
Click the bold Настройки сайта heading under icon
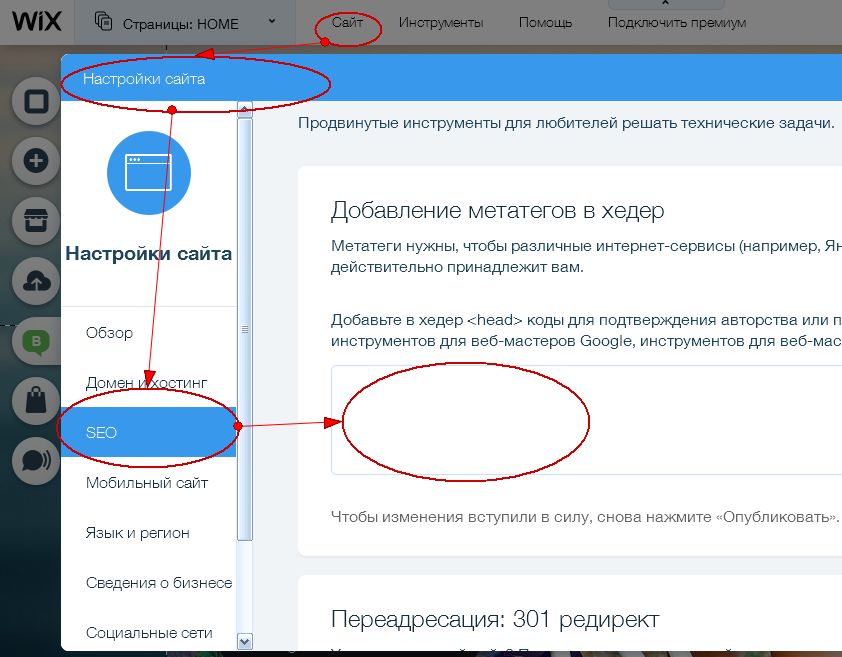pyautogui.click(x=149, y=253)
